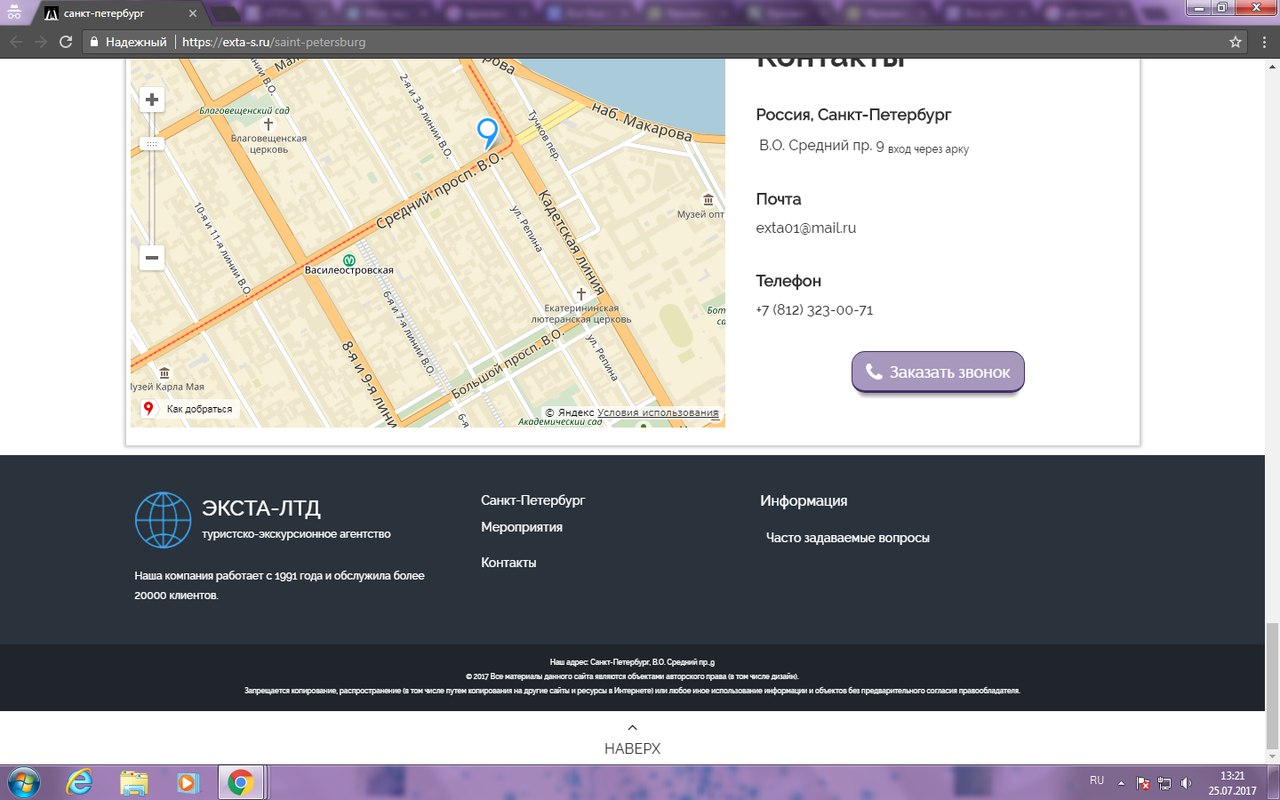Screen dimensions: 1280x800
Task: Click the phone number +7 (812) 323-00-71
Action: pos(814,310)
